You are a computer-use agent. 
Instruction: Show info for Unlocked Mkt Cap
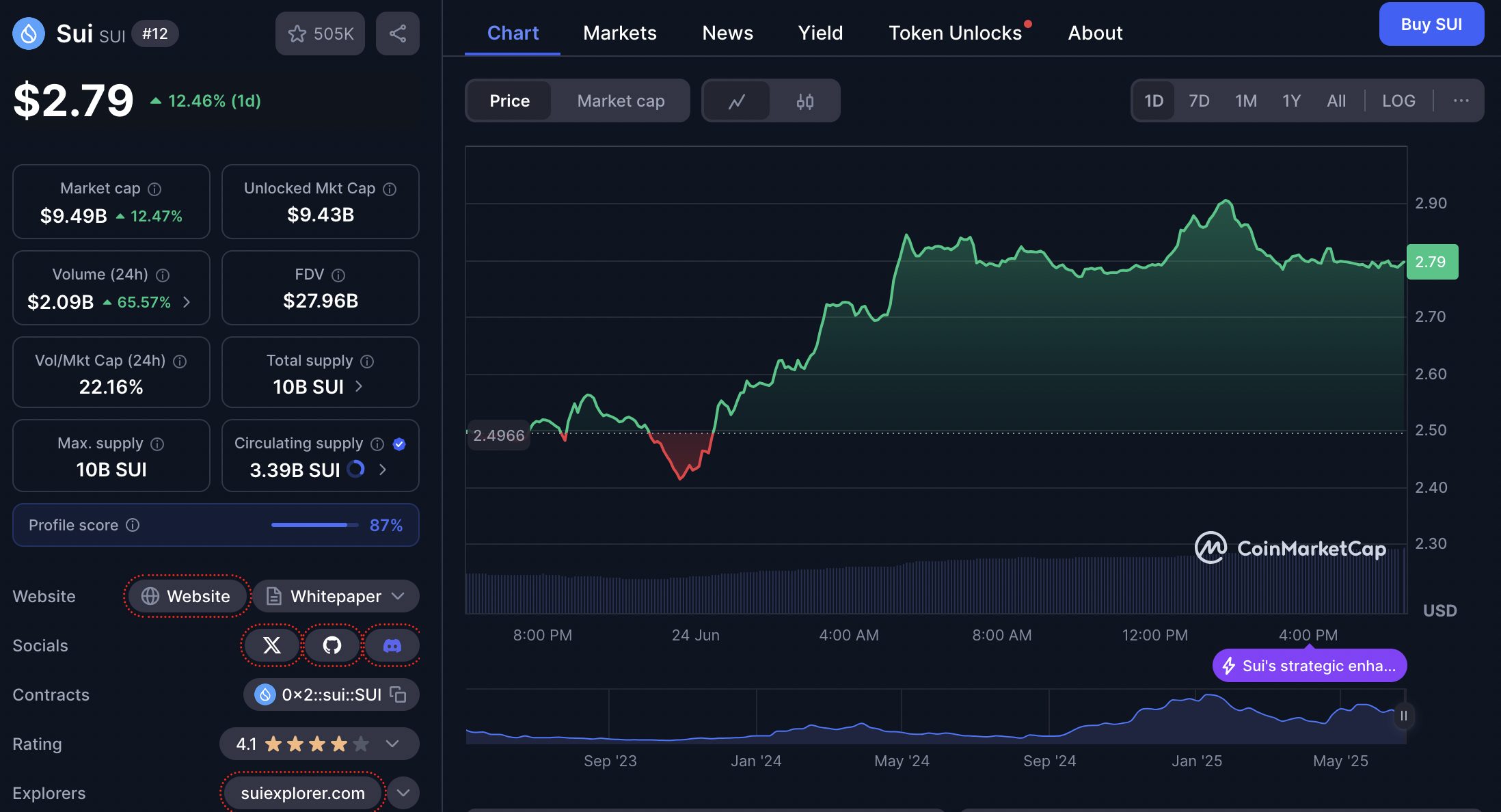pyautogui.click(x=390, y=189)
